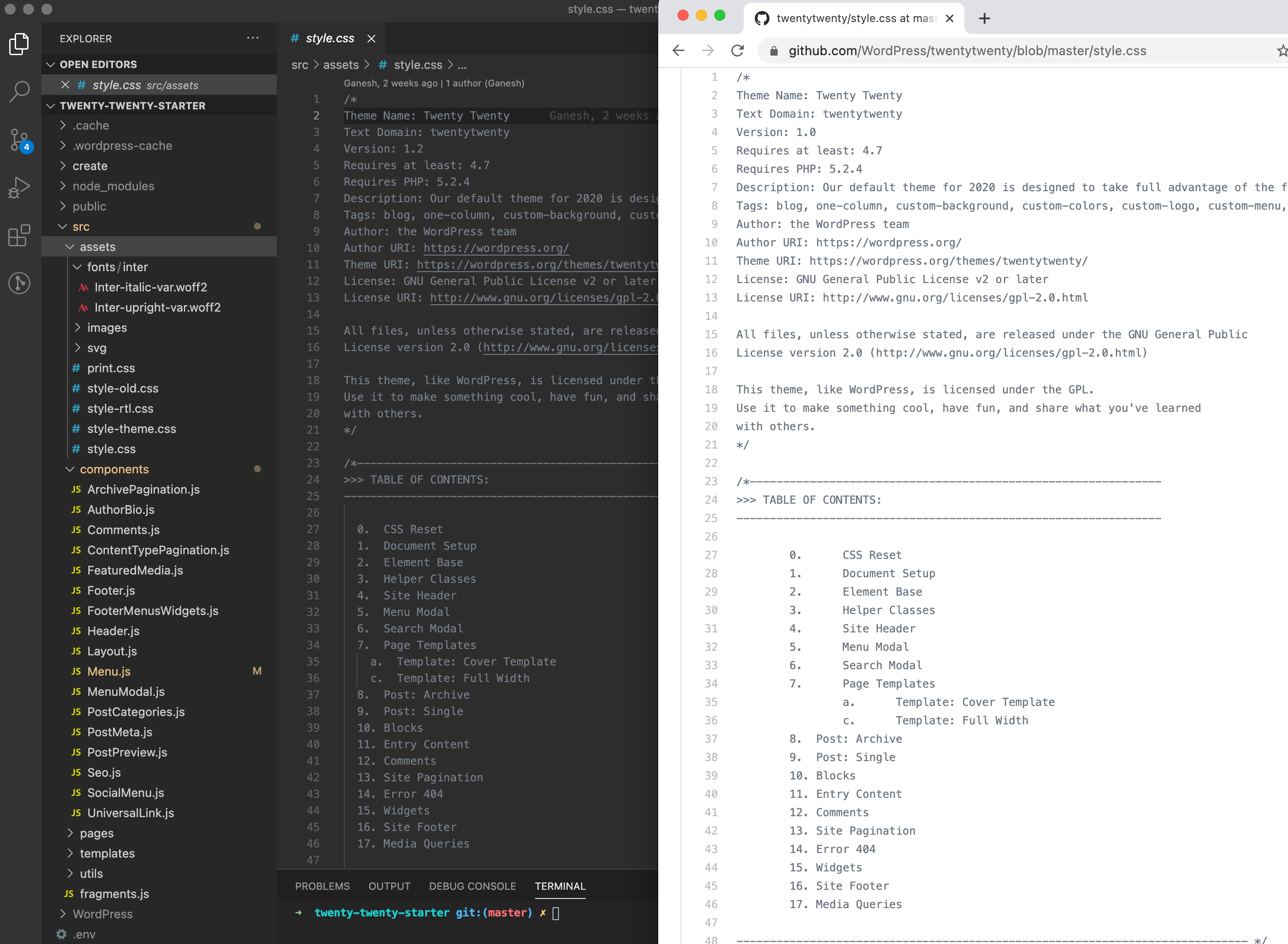Open Explorer more actions ellipsis menu
This screenshot has width=1288, height=944.
coord(252,38)
